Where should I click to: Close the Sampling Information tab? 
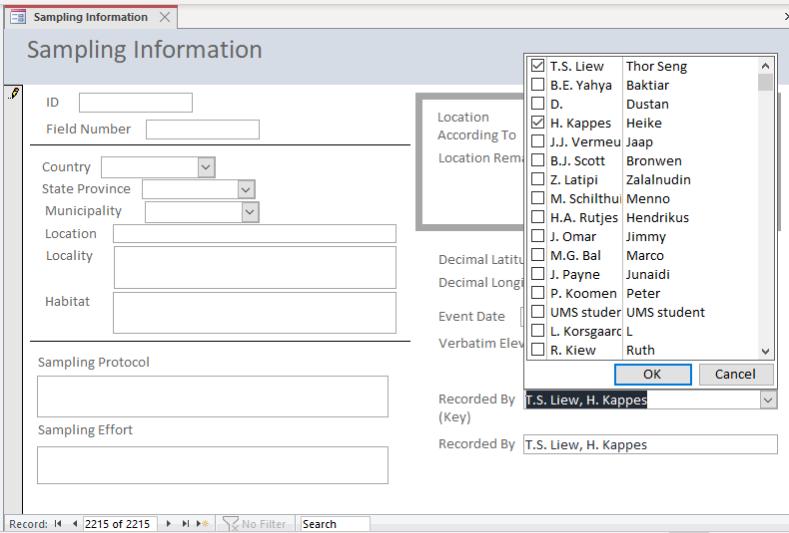(165, 17)
